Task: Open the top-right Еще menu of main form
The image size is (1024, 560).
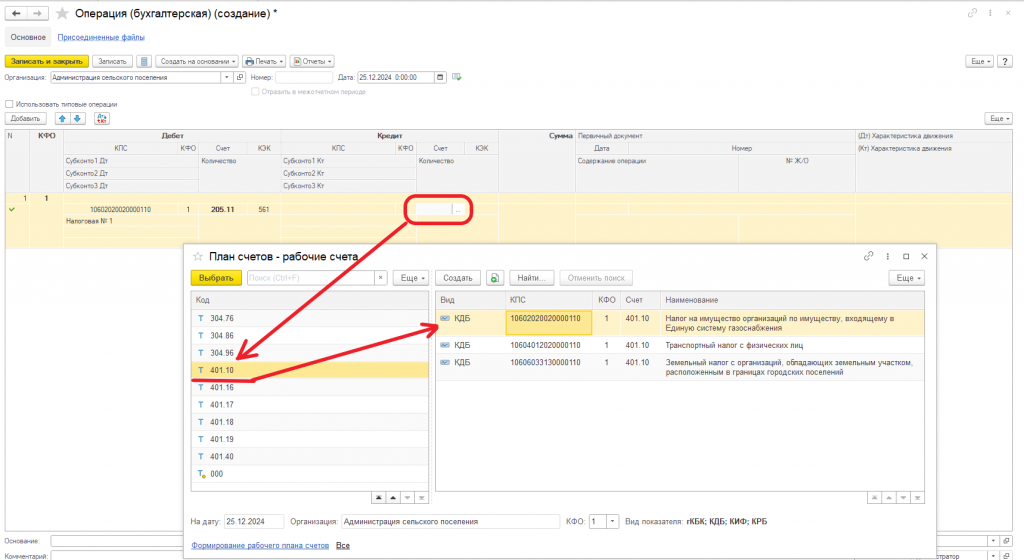Action: point(979,61)
